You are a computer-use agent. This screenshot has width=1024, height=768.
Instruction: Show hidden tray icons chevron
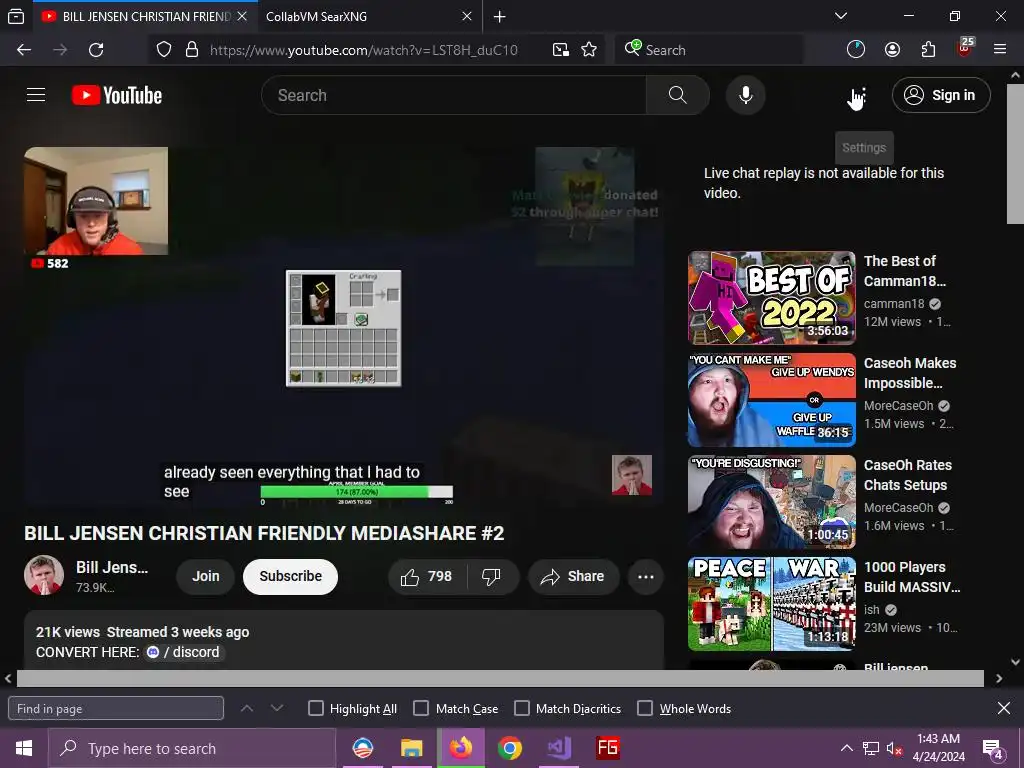click(x=846, y=748)
